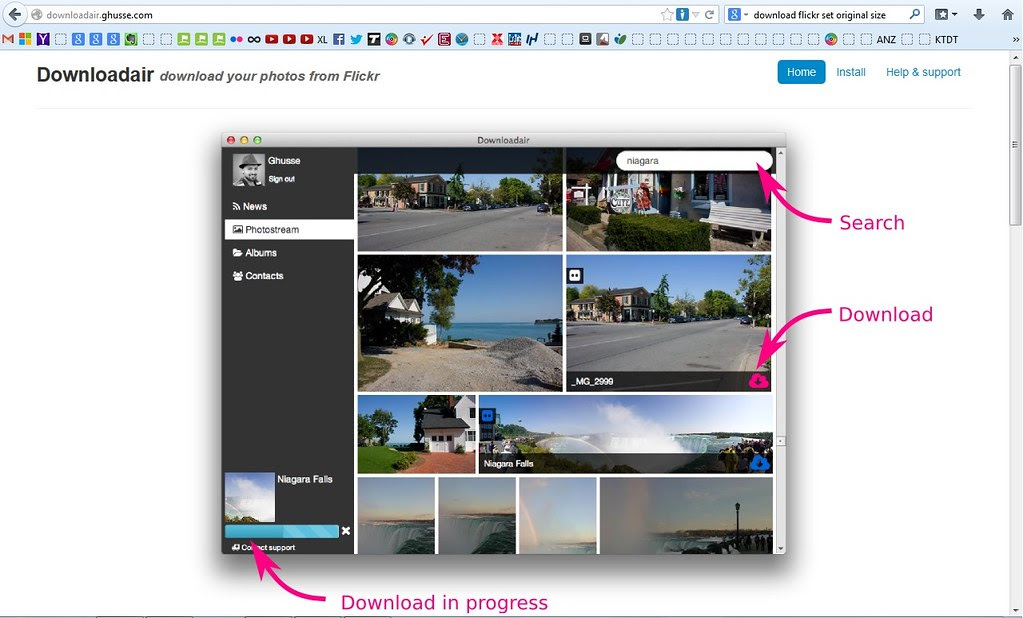Viewport: 1023px width, 618px height.
Task: Click the Contact support link
Action: [264, 548]
